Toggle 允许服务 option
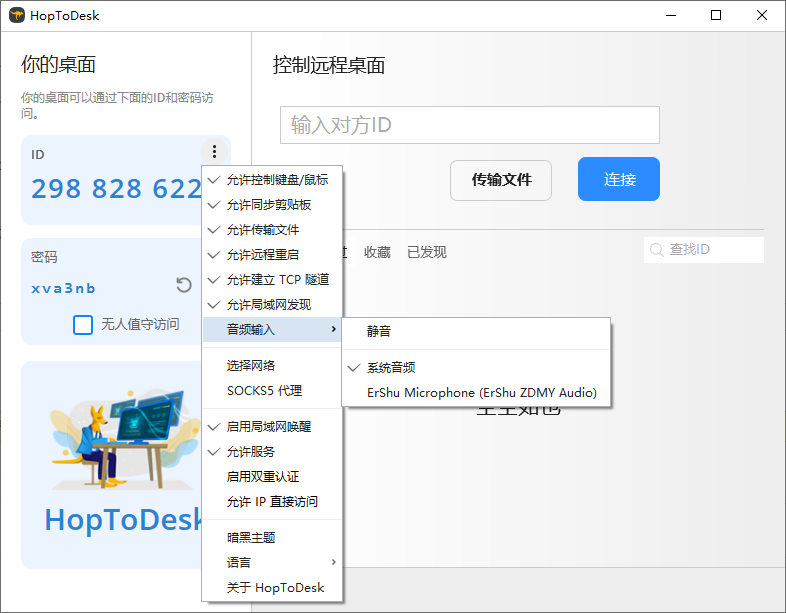Screen dimensions: 786x613 (272, 452)
